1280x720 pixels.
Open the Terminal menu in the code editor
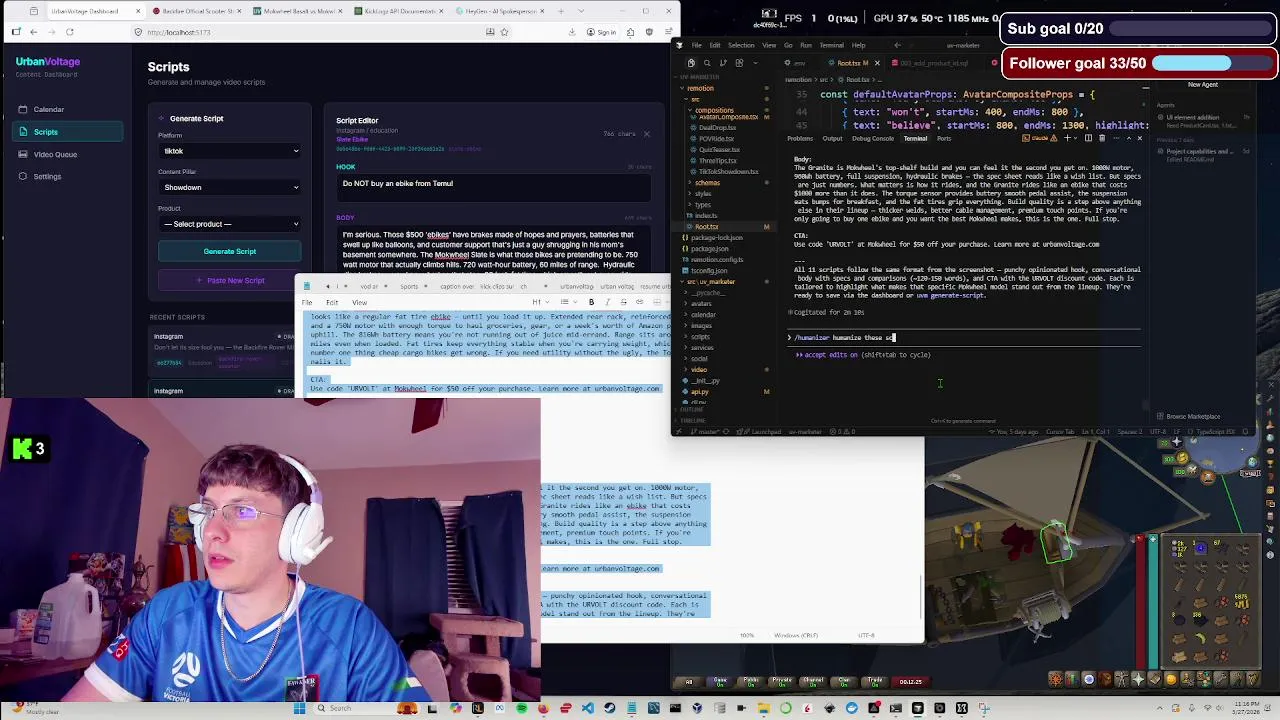(x=832, y=45)
